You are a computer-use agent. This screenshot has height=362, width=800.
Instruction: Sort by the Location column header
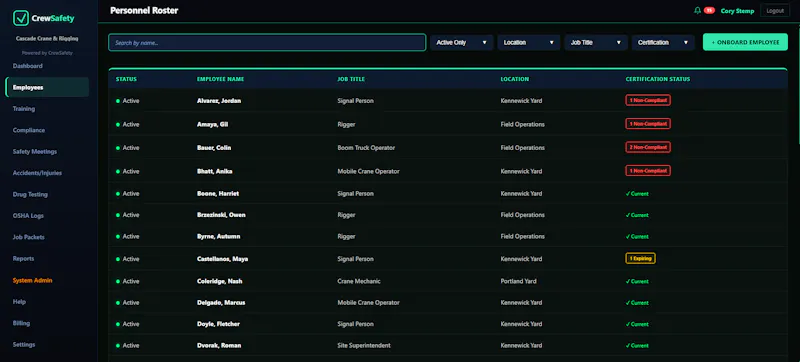click(x=515, y=79)
